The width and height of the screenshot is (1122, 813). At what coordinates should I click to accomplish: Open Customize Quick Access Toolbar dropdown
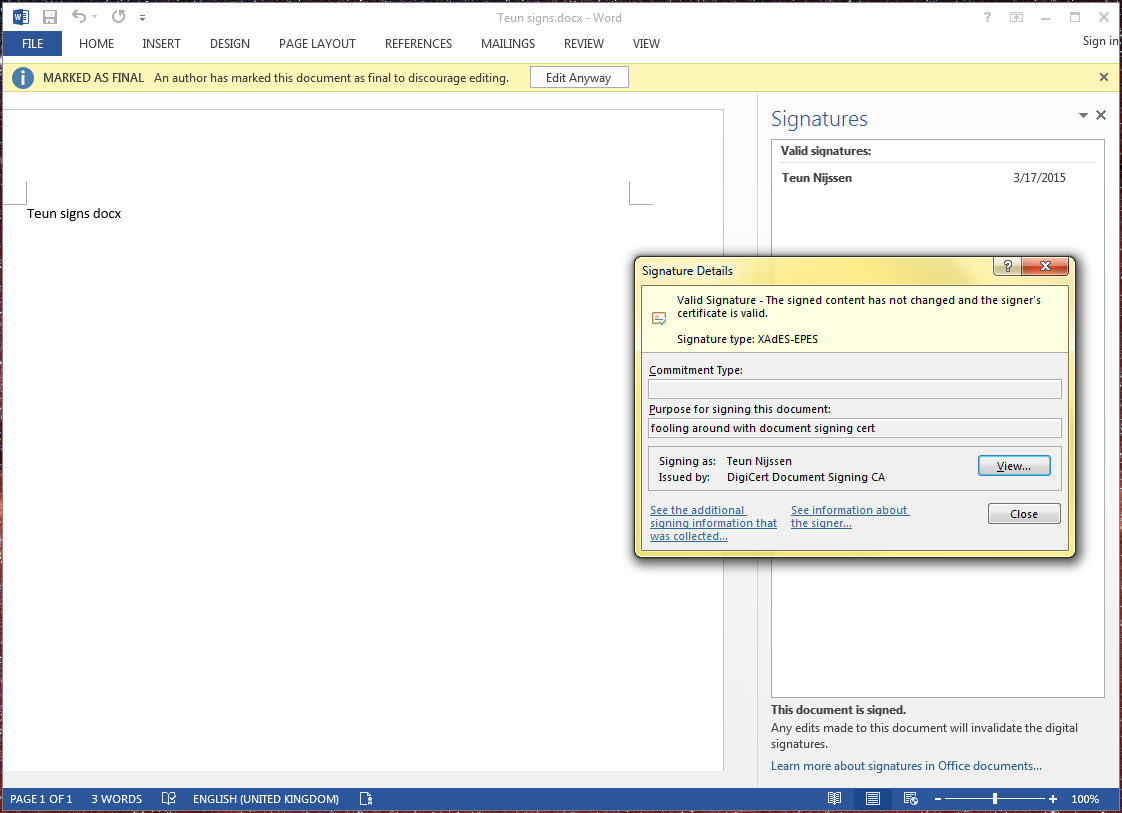143,18
